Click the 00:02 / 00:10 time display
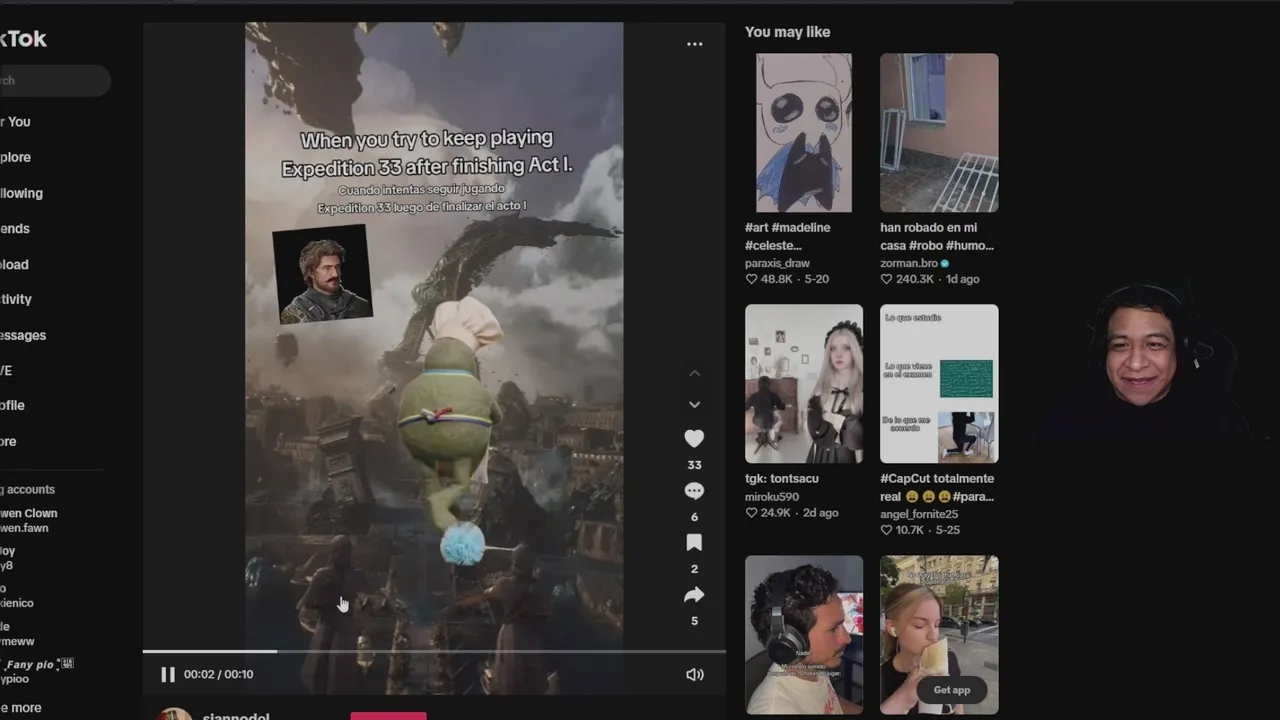Image resolution: width=1280 pixels, height=720 pixels. tap(218, 675)
